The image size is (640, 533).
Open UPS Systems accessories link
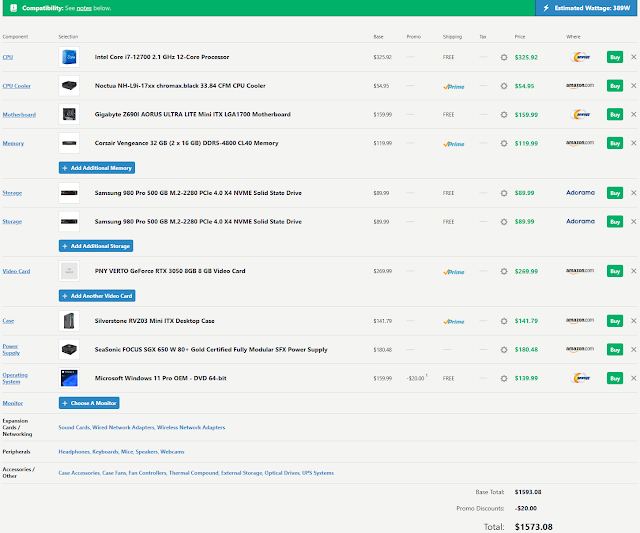[318, 473]
